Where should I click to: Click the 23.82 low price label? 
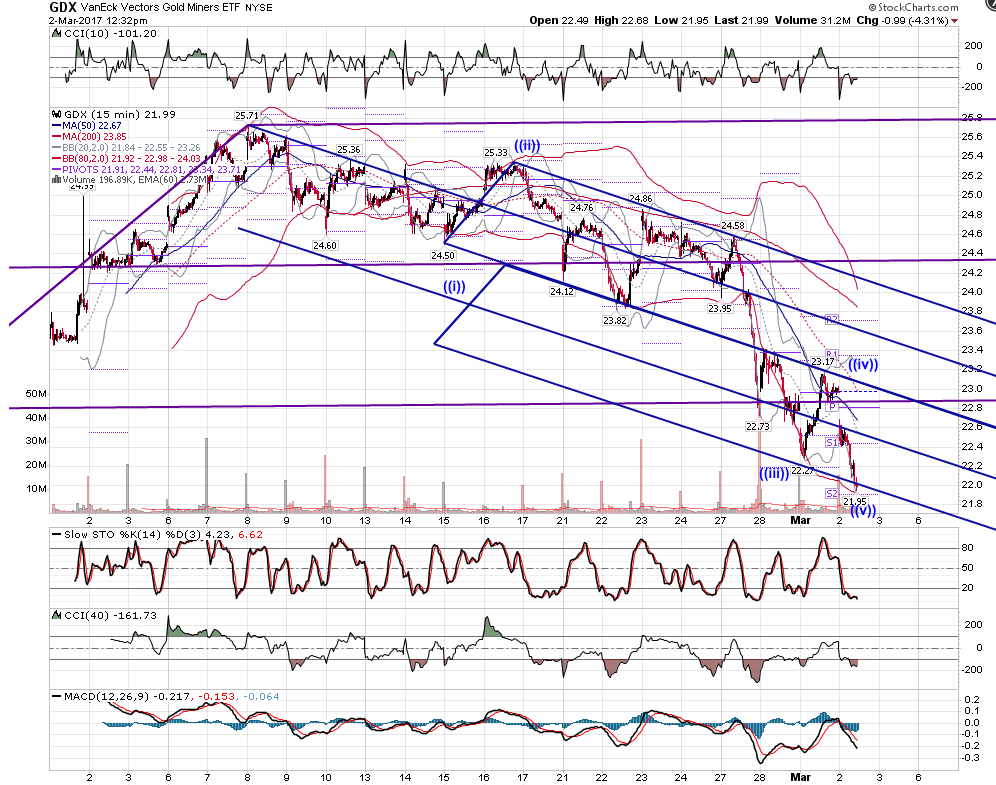tap(615, 321)
